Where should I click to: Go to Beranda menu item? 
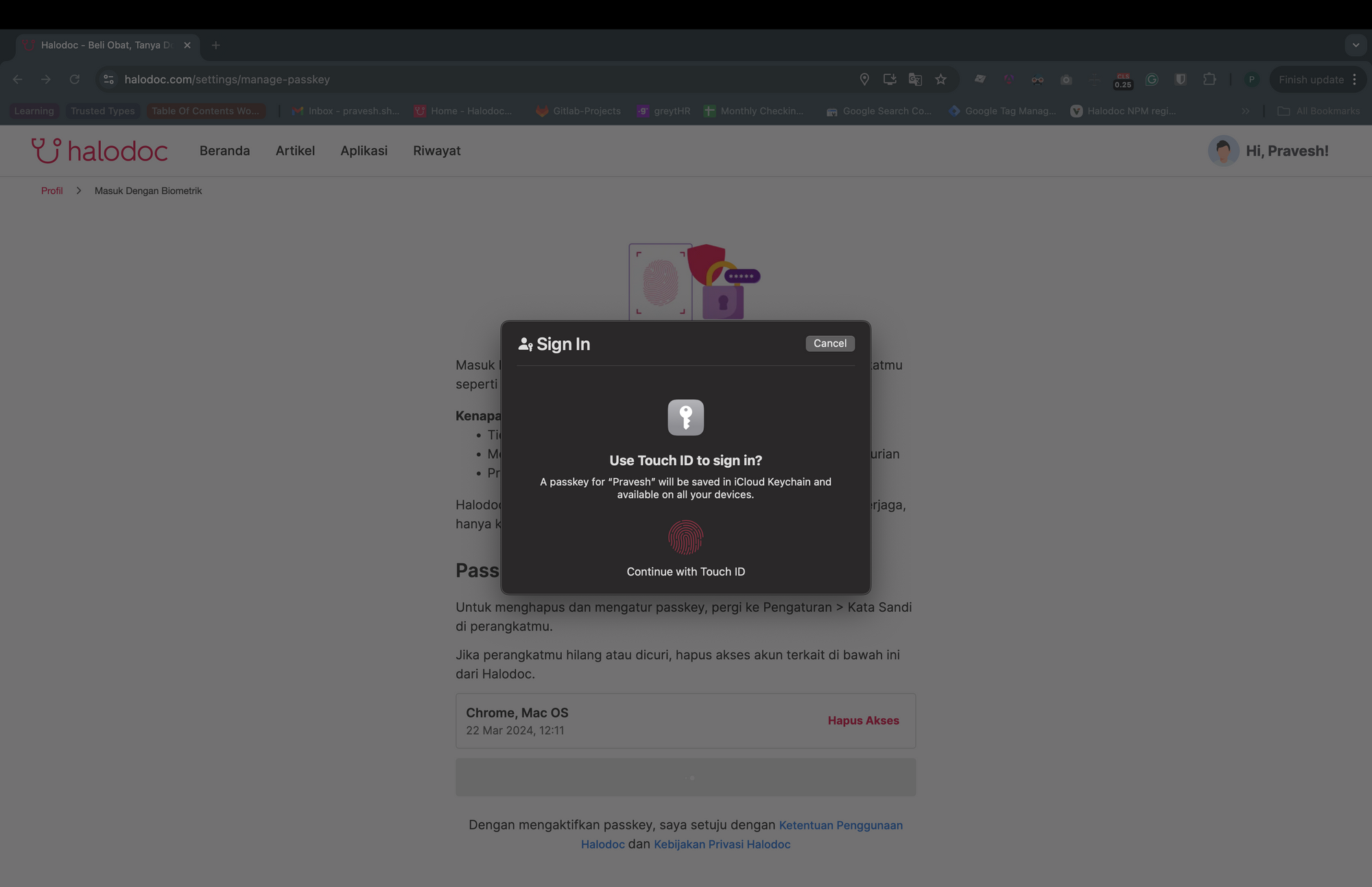224,151
